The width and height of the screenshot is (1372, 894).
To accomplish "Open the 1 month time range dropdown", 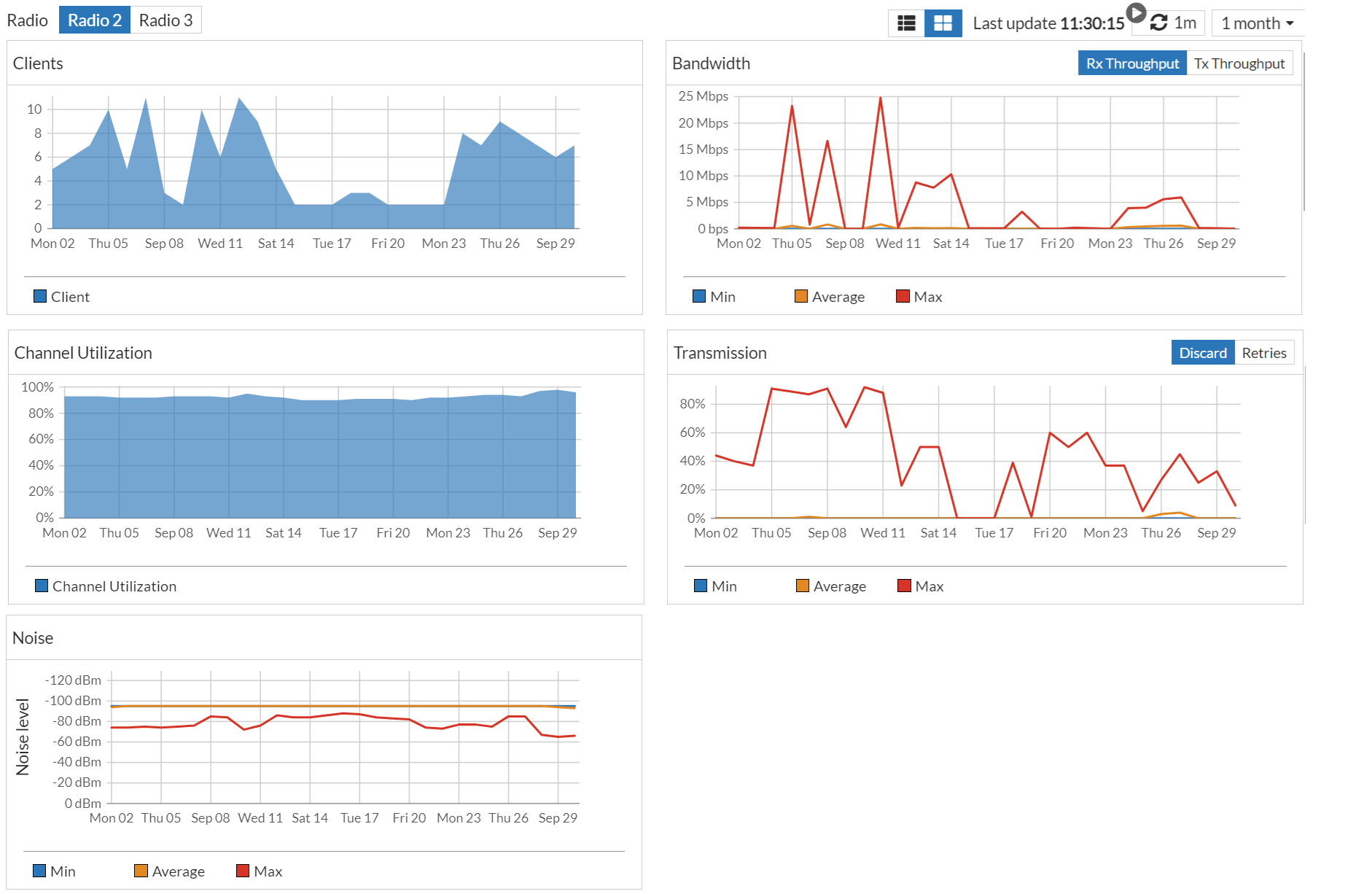I will click(1258, 23).
